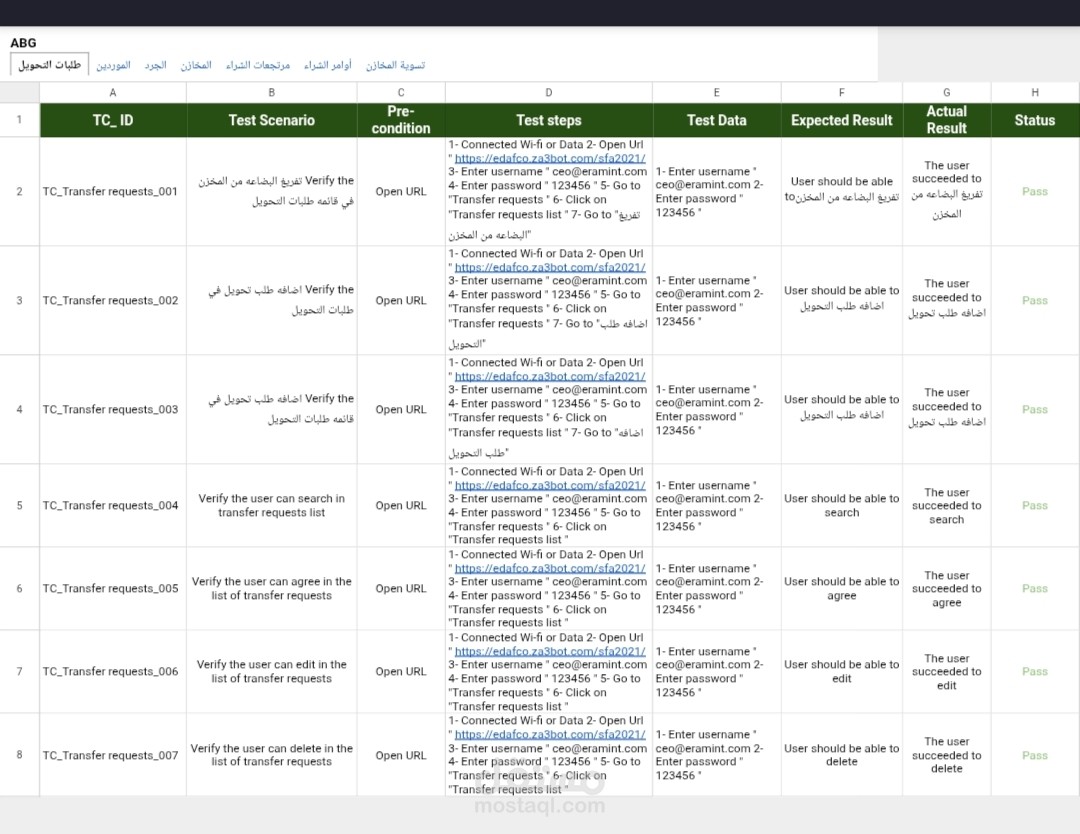Viewport: 1080px width, 834px height.
Task: Open the طلبات التحويل sheet tab
Action: (x=50, y=65)
